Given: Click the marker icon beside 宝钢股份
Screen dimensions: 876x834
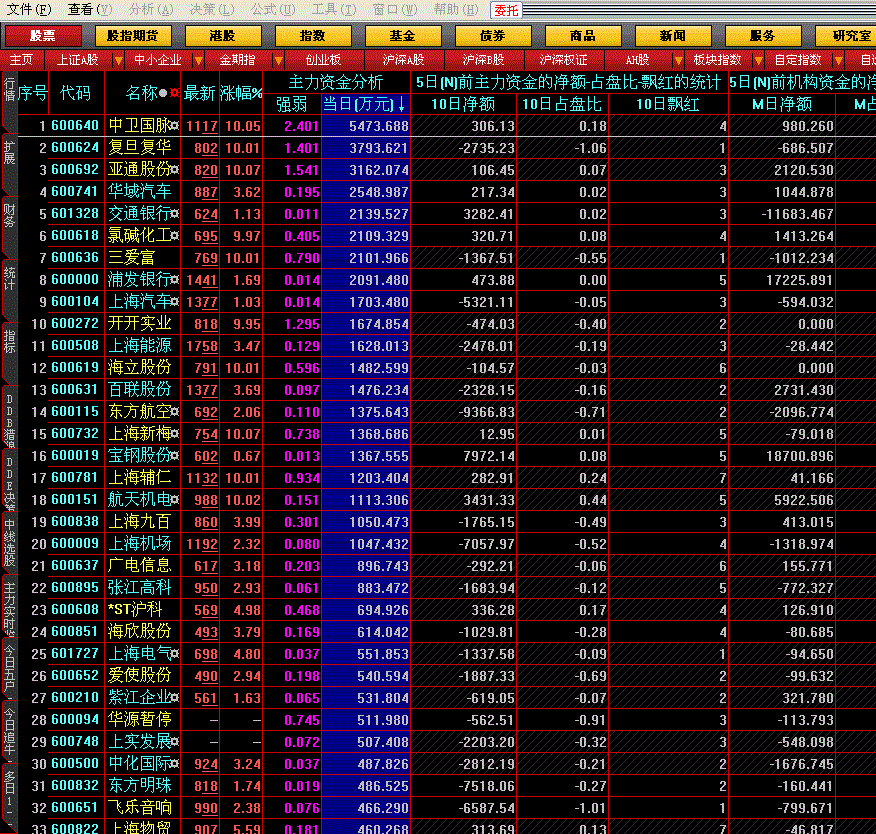Looking at the screenshot, I should 175,456.
